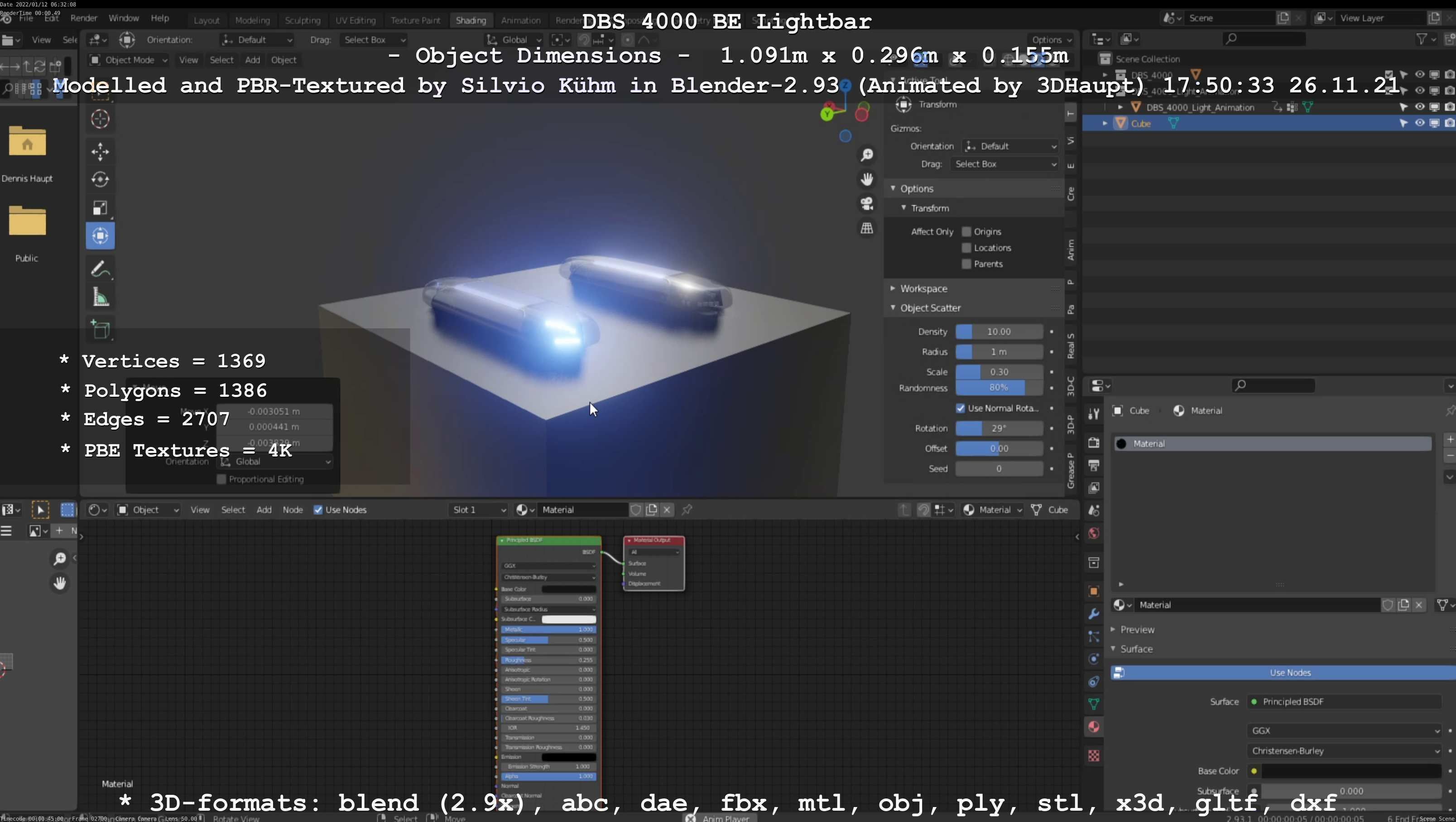This screenshot has height=822, width=1456.
Task: Toggle DBS 4000 collection eye icon
Action: pyautogui.click(x=1419, y=75)
